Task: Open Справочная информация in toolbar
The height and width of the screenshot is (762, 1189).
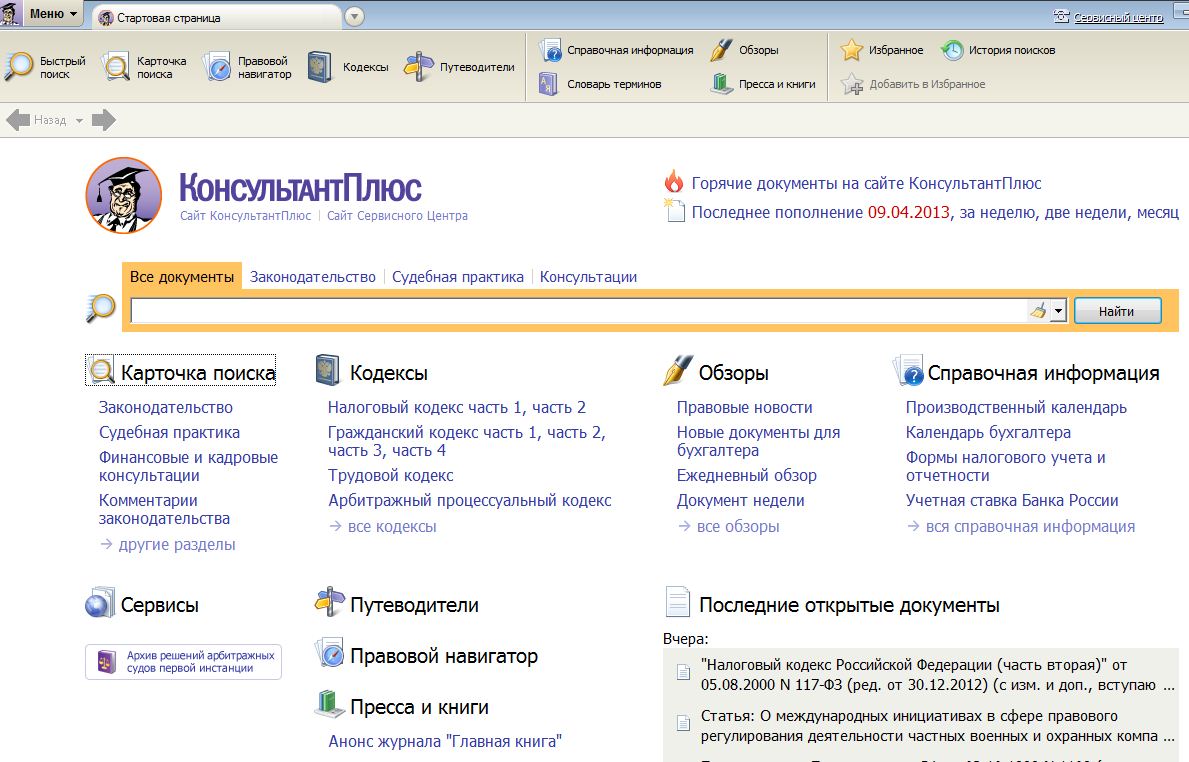Action: coord(616,50)
